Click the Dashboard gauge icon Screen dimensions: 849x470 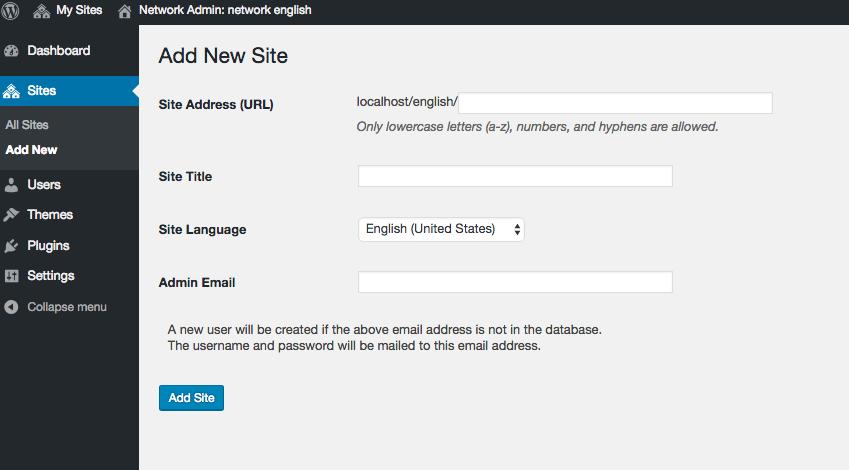click(11, 51)
